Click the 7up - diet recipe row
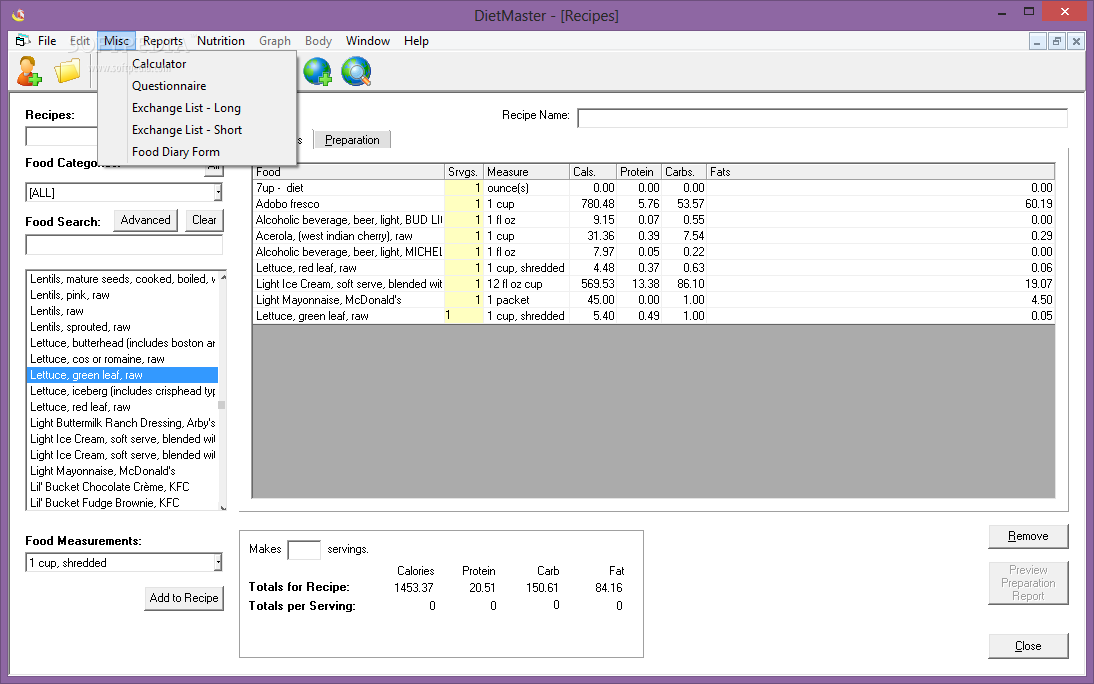1094x684 pixels. (653, 188)
